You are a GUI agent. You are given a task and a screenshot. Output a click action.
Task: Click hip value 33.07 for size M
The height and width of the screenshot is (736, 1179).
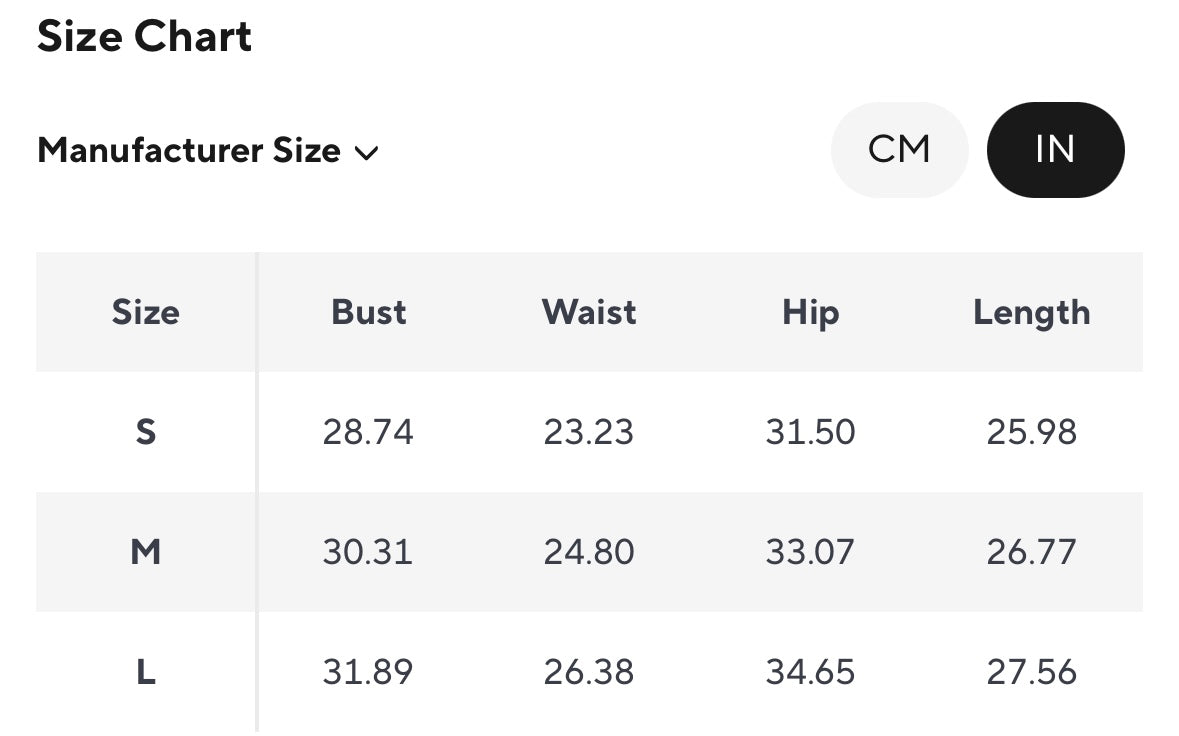point(810,552)
